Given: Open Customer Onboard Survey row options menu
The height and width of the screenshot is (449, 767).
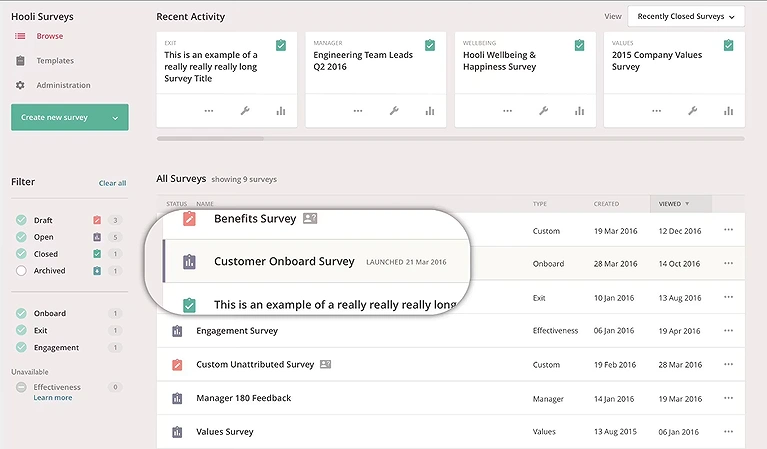Looking at the screenshot, I should click(728, 263).
